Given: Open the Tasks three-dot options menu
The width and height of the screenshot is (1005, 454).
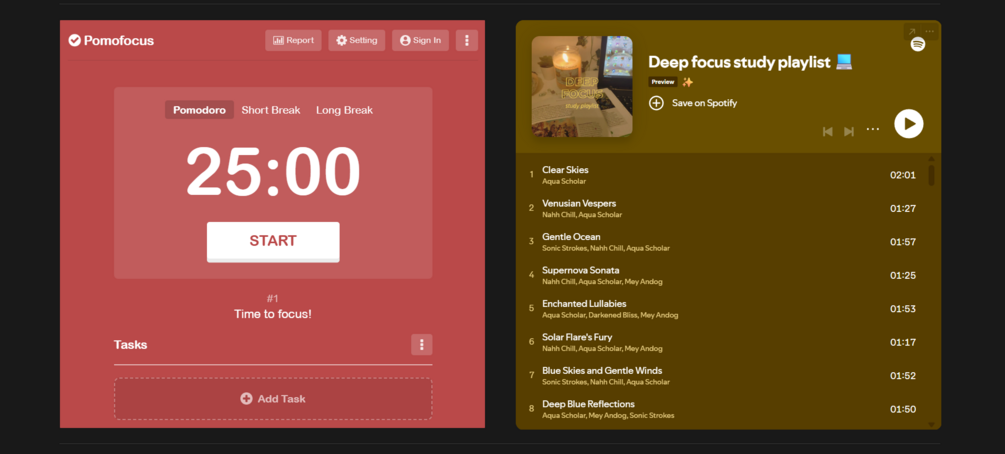Looking at the screenshot, I should [422, 345].
